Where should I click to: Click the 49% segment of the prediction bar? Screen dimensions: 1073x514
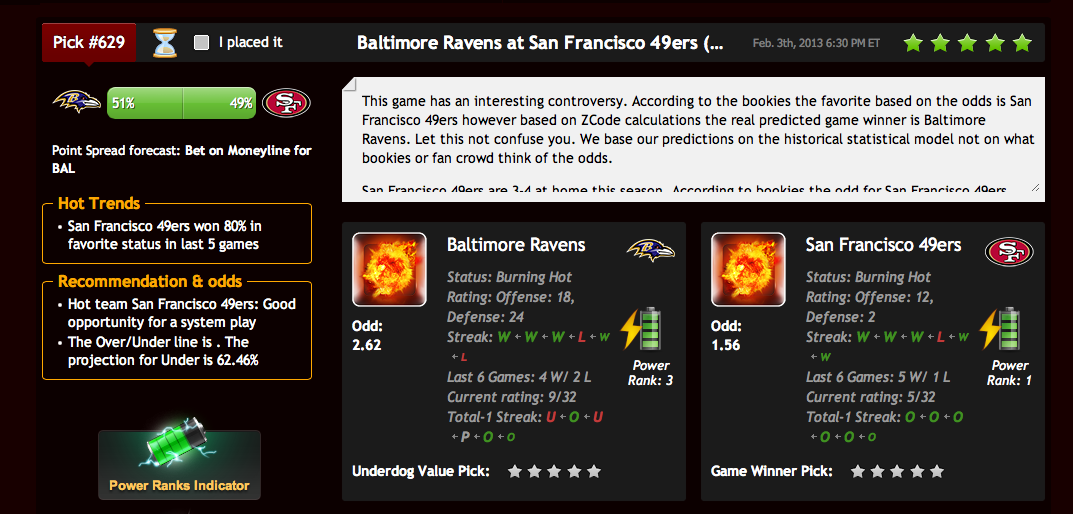(x=220, y=103)
